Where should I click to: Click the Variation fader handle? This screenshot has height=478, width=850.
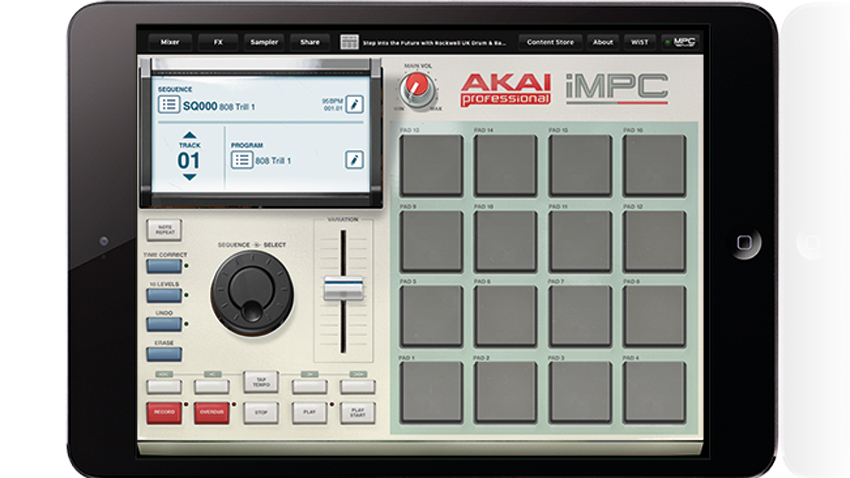(343, 288)
